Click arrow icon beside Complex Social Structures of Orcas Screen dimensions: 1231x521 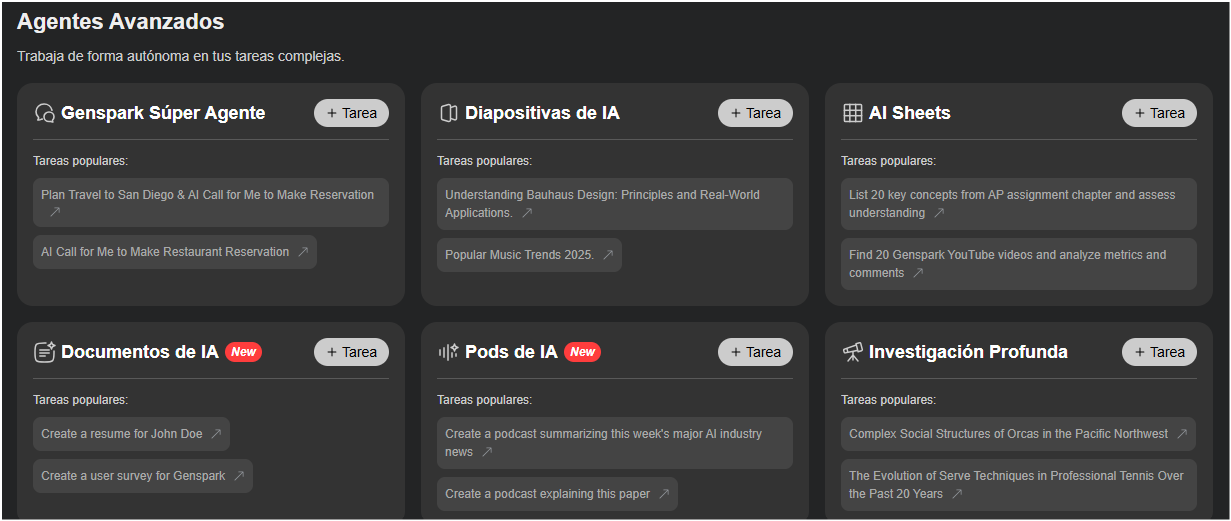click(1182, 434)
